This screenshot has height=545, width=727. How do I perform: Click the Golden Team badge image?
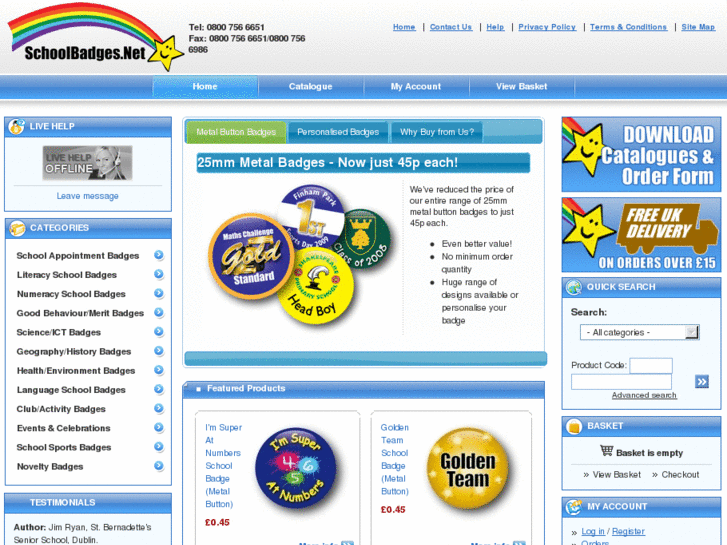467,468
